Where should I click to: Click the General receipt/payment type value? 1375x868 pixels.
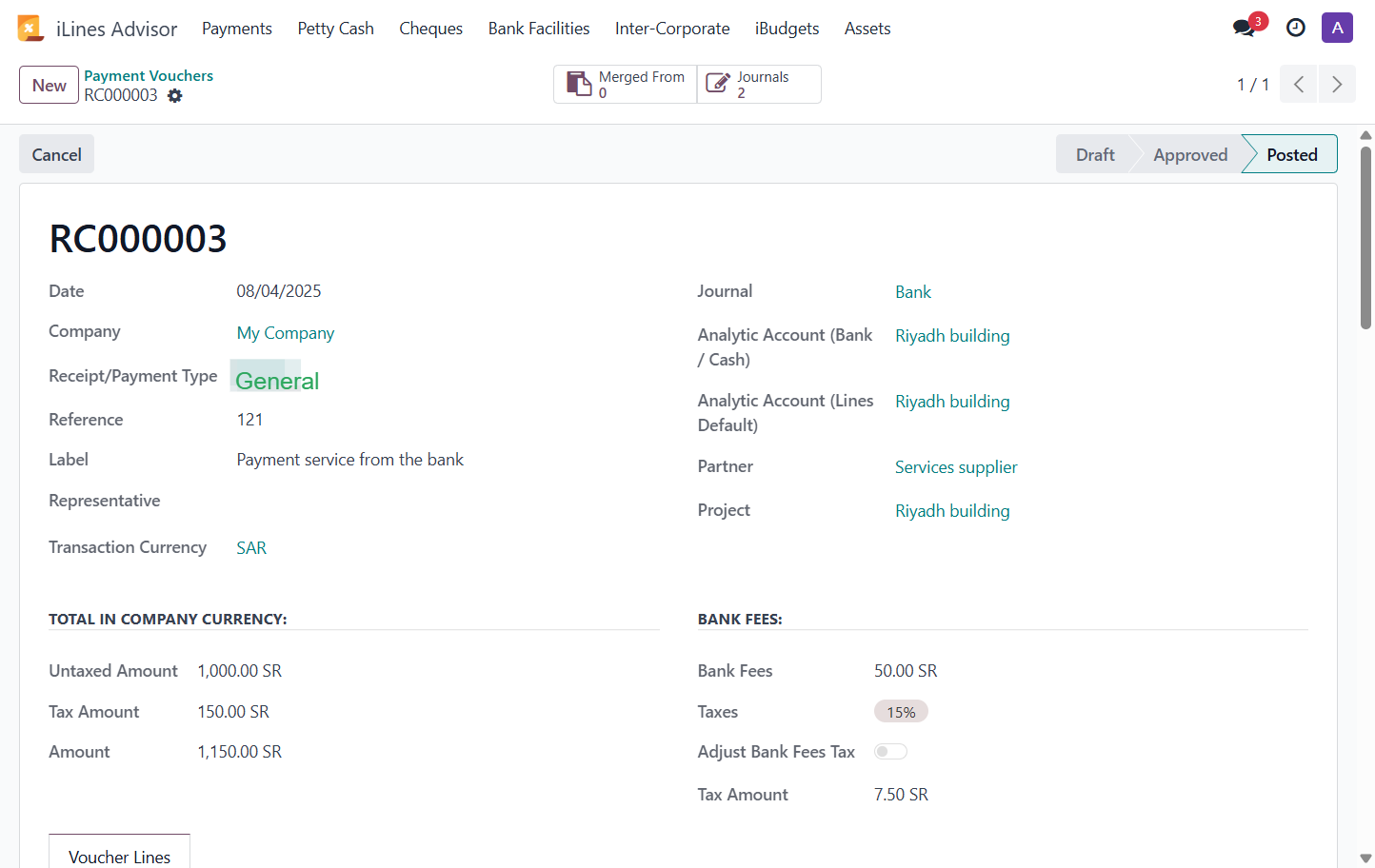(x=277, y=381)
